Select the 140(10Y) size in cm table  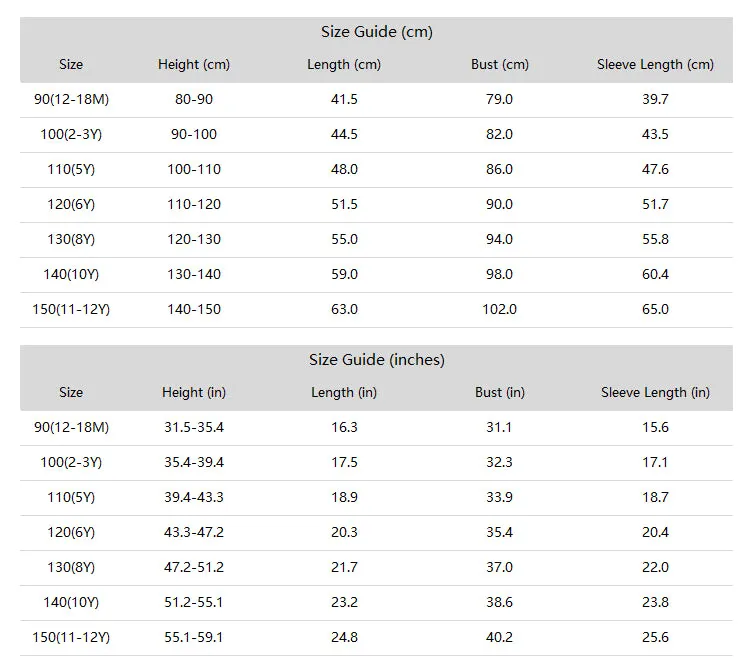[71, 274]
